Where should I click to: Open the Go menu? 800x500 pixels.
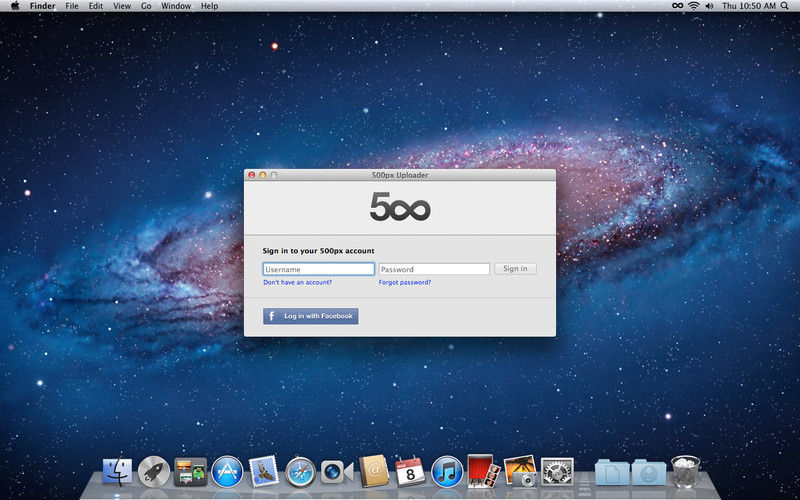146,6
